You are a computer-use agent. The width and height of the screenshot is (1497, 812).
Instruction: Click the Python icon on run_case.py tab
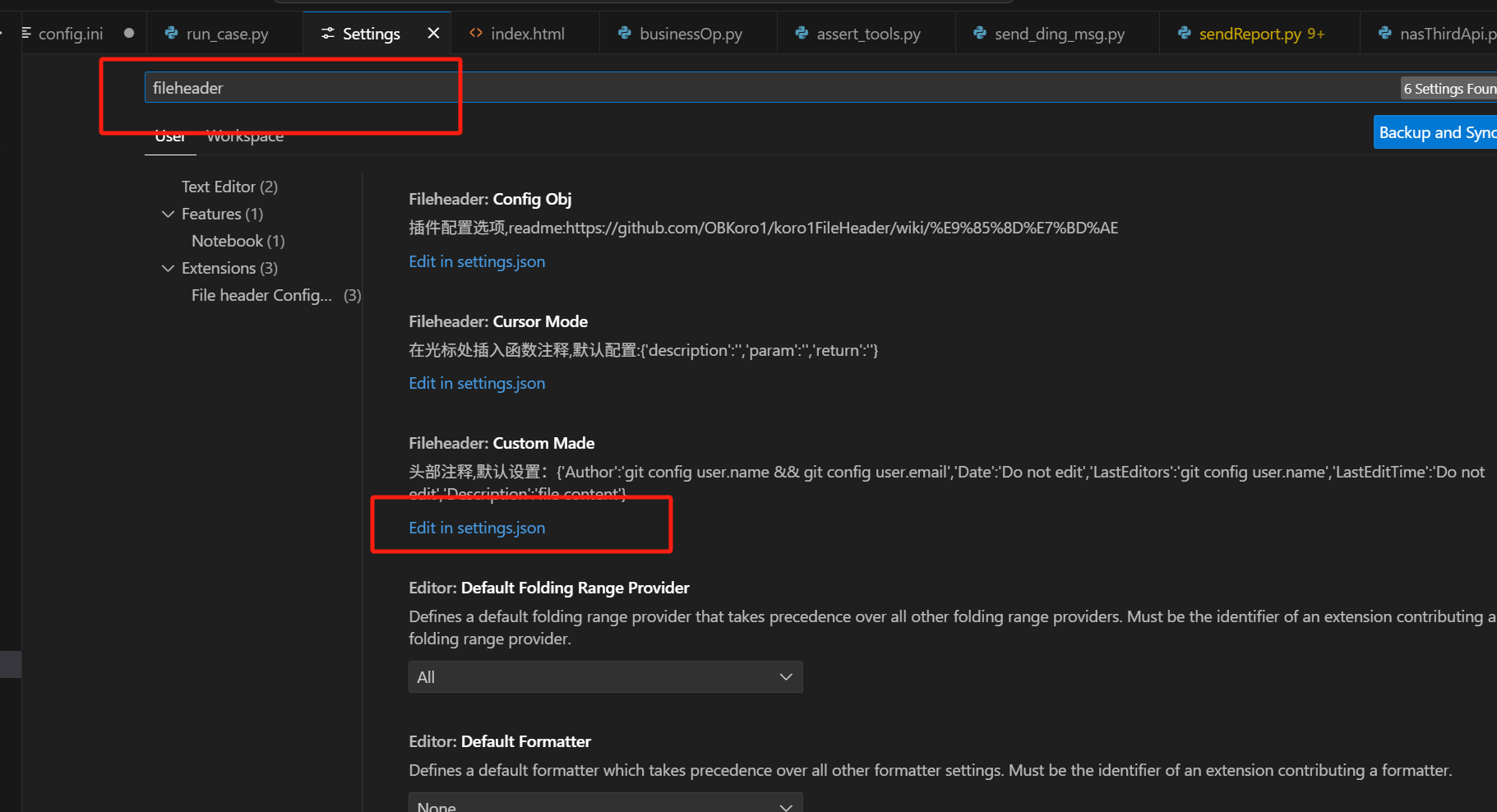click(x=171, y=34)
